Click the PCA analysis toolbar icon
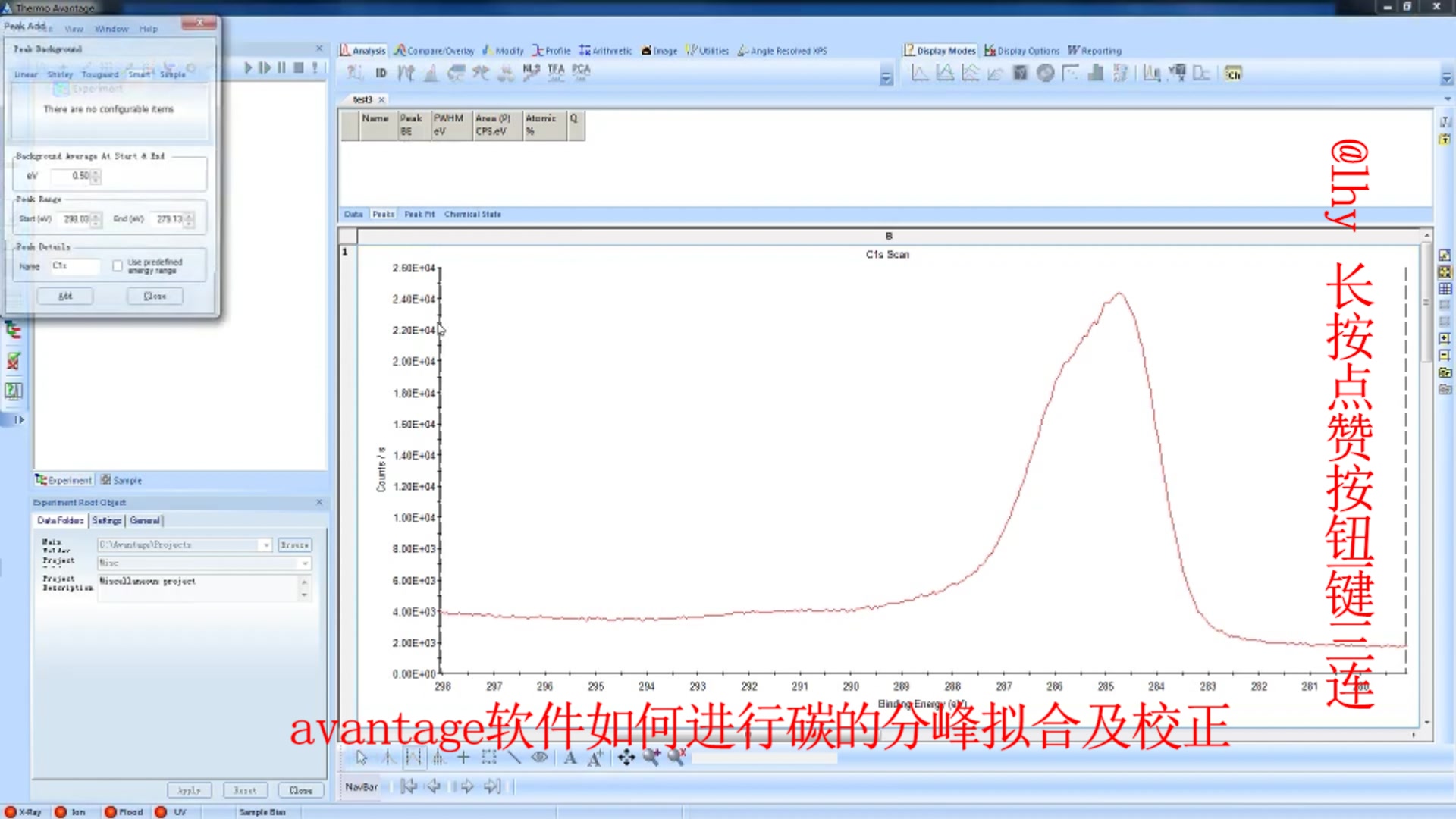Image resolution: width=1456 pixels, height=819 pixels. [x=582, y=72]
